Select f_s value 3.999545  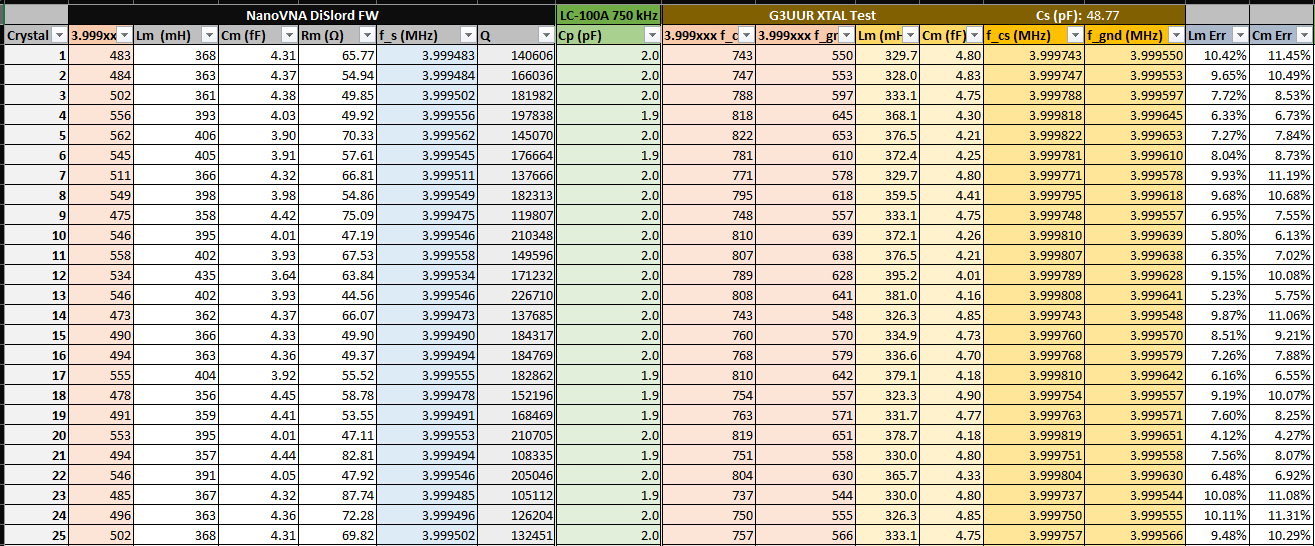[427, 156]
